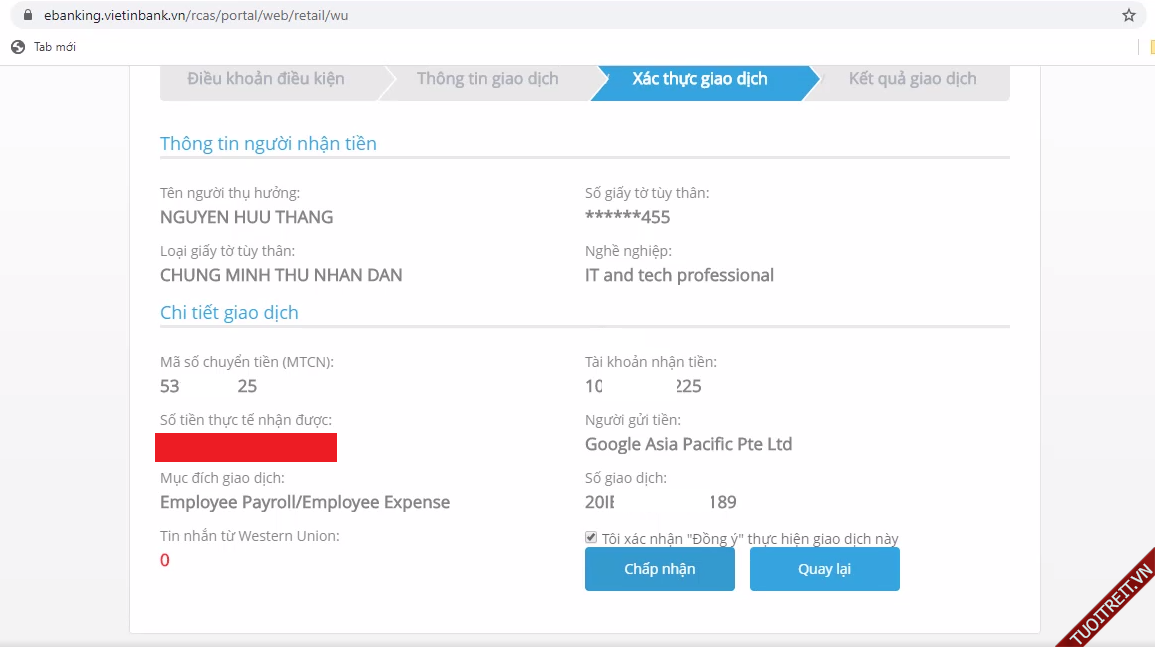Click the "Thông tin người nhận tiền" heading
1155x647 pixels.
268,143
